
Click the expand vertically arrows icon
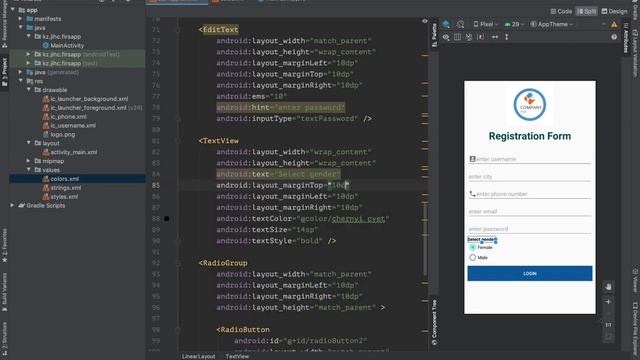(507, 37)
